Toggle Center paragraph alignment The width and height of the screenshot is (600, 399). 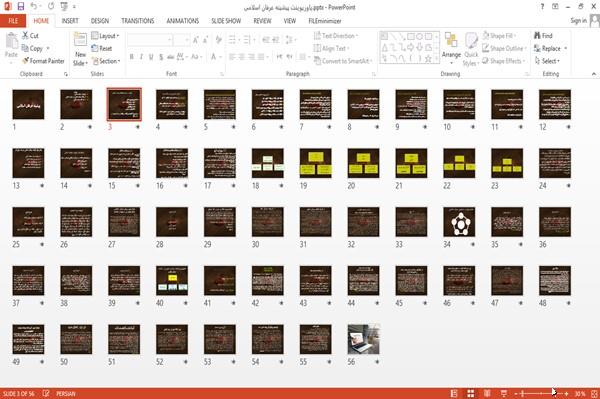[242, 57]
